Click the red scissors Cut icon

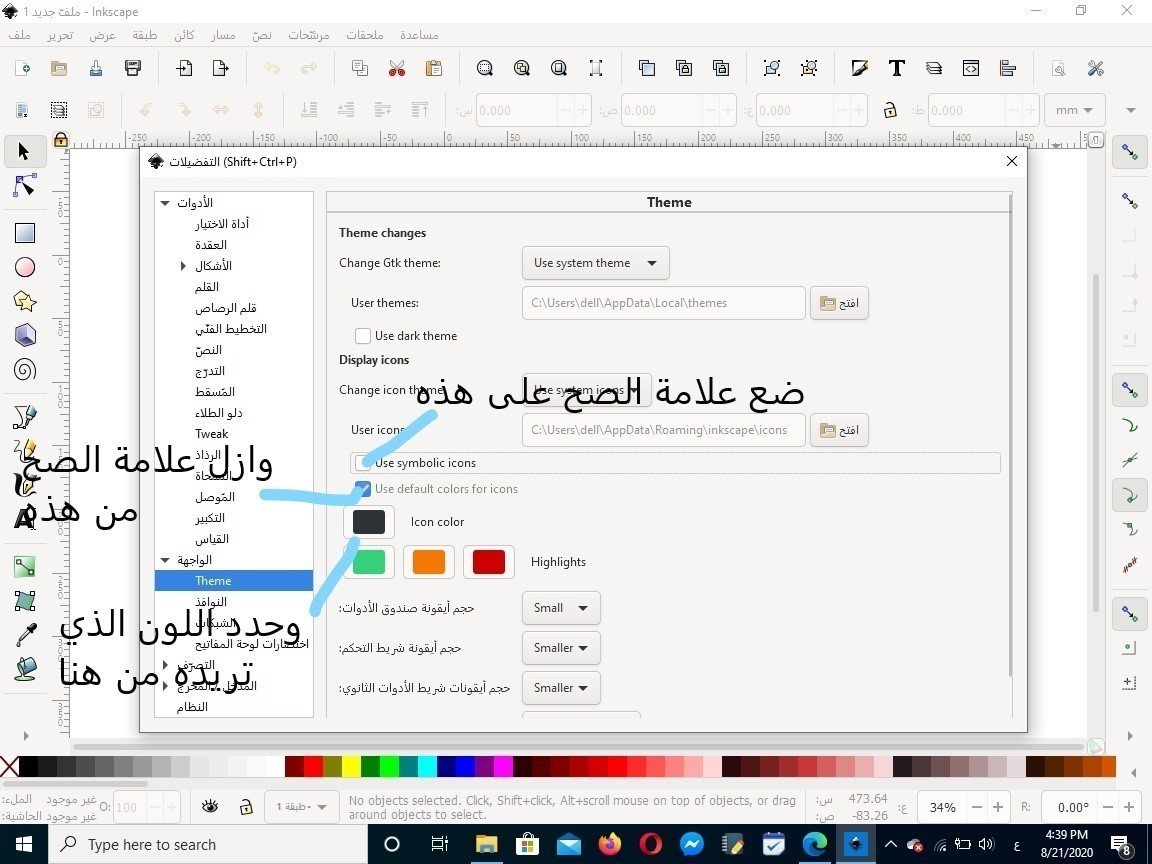[x=397, y=68]
